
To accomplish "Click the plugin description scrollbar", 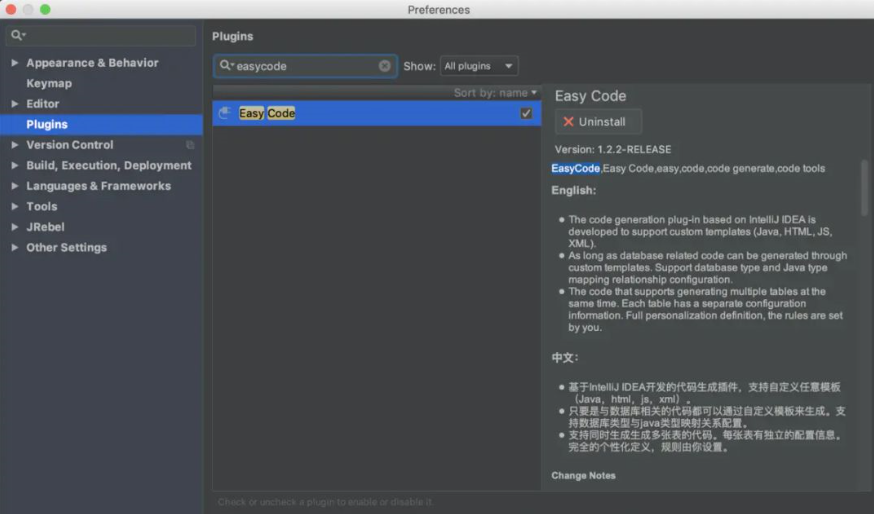I will coord(865,188).
